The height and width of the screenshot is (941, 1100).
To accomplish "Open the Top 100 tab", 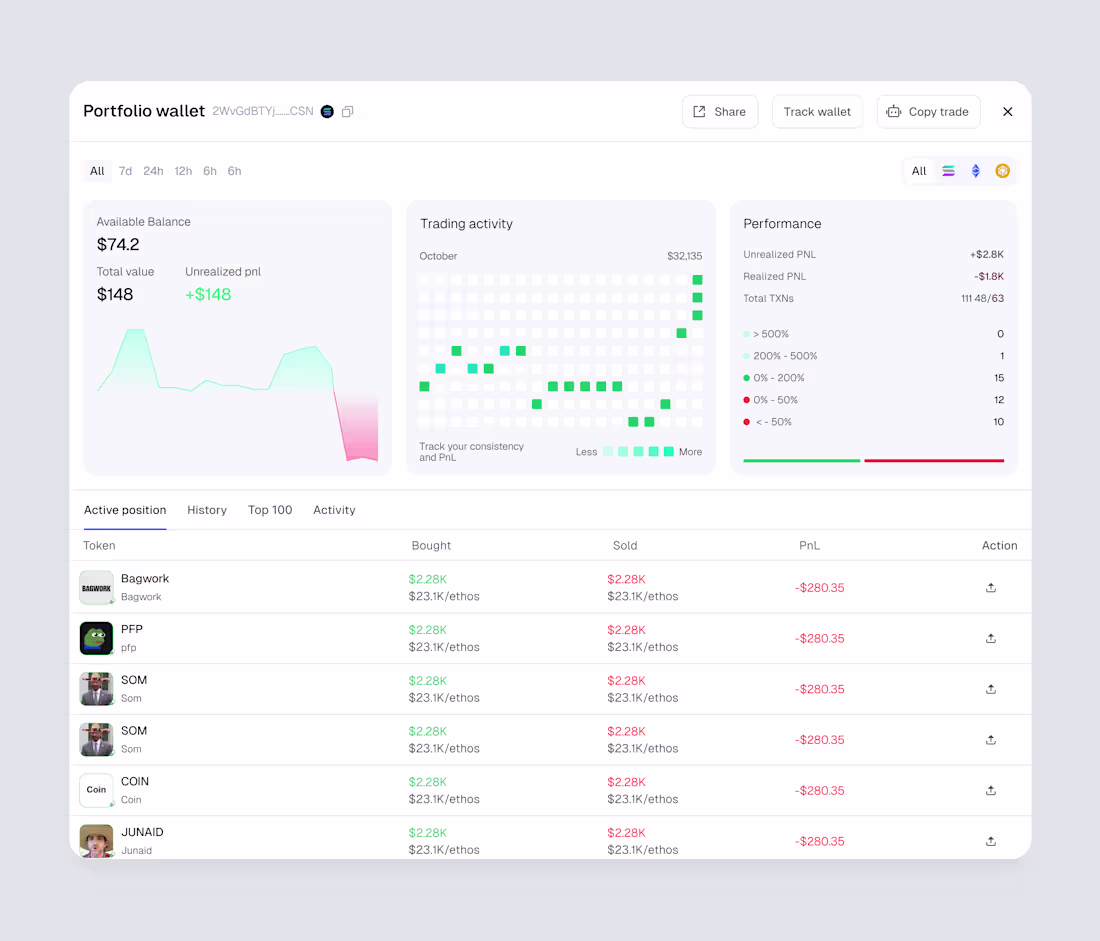I will [x=270, y=510].
